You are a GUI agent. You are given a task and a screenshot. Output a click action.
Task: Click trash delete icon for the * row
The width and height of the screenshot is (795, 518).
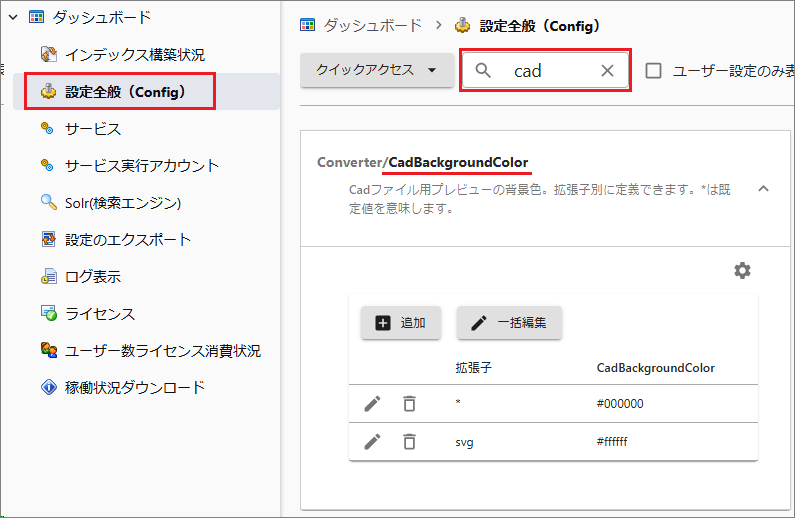click(x=409, y=404)
